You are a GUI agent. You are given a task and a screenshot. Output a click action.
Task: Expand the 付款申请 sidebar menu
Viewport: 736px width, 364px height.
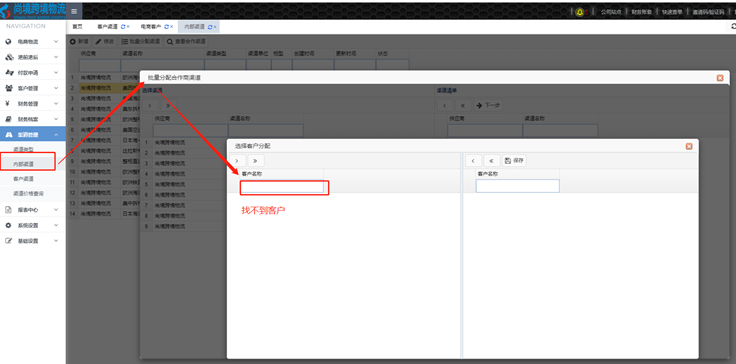32,73
